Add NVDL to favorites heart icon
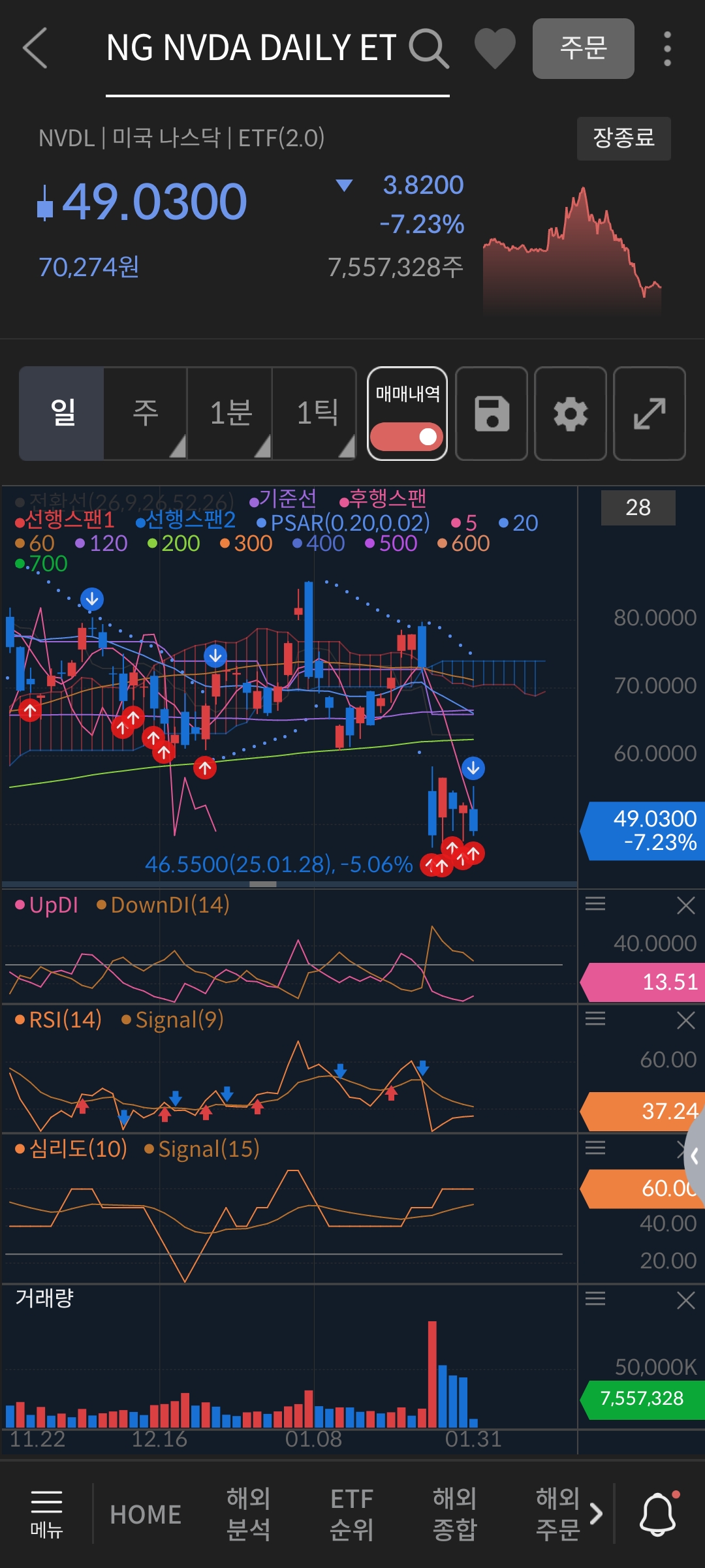Viewport: 705px width, 1568px height. point(495,49)
